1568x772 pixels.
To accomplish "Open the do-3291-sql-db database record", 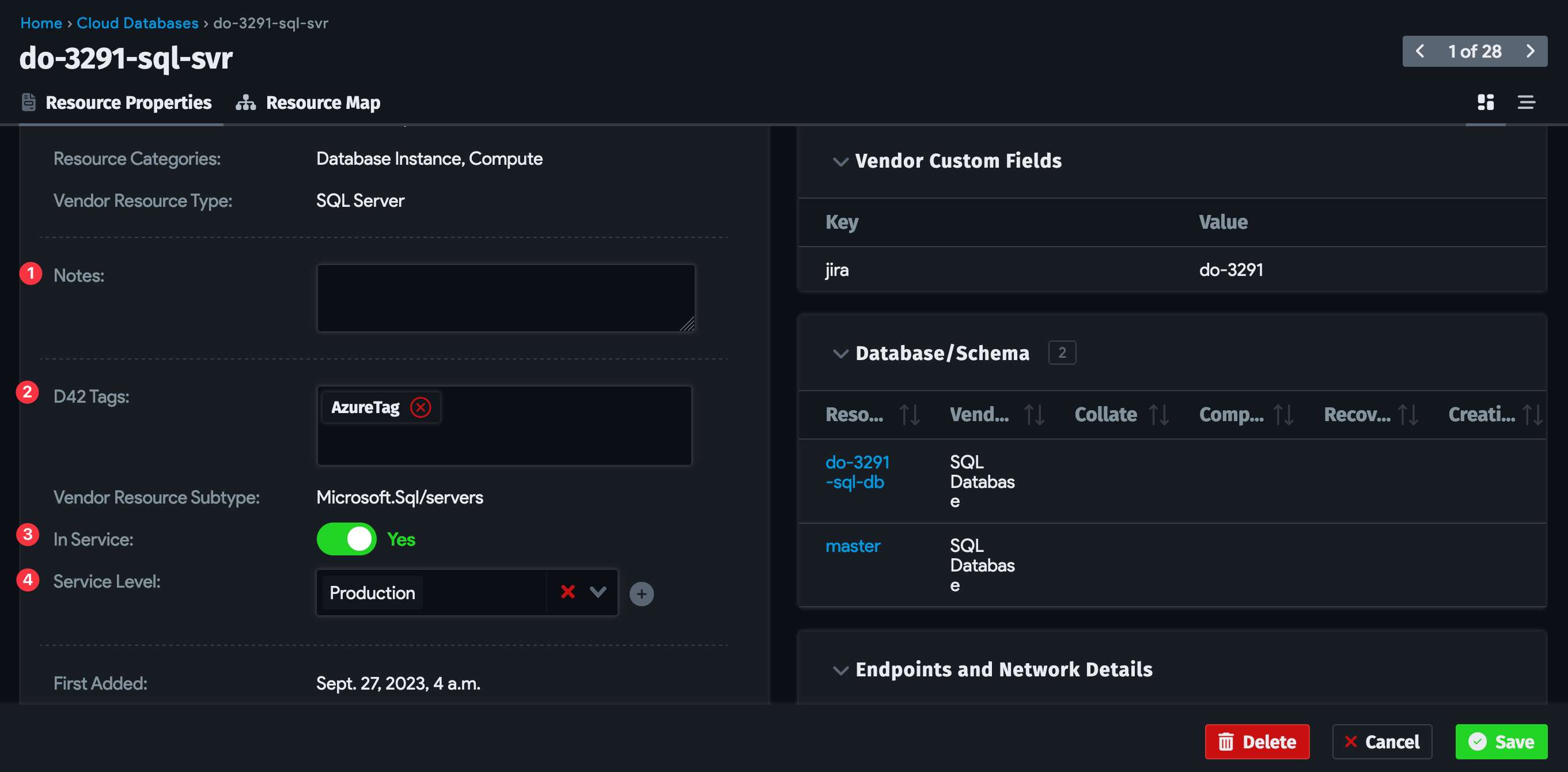I will (858, 472).
